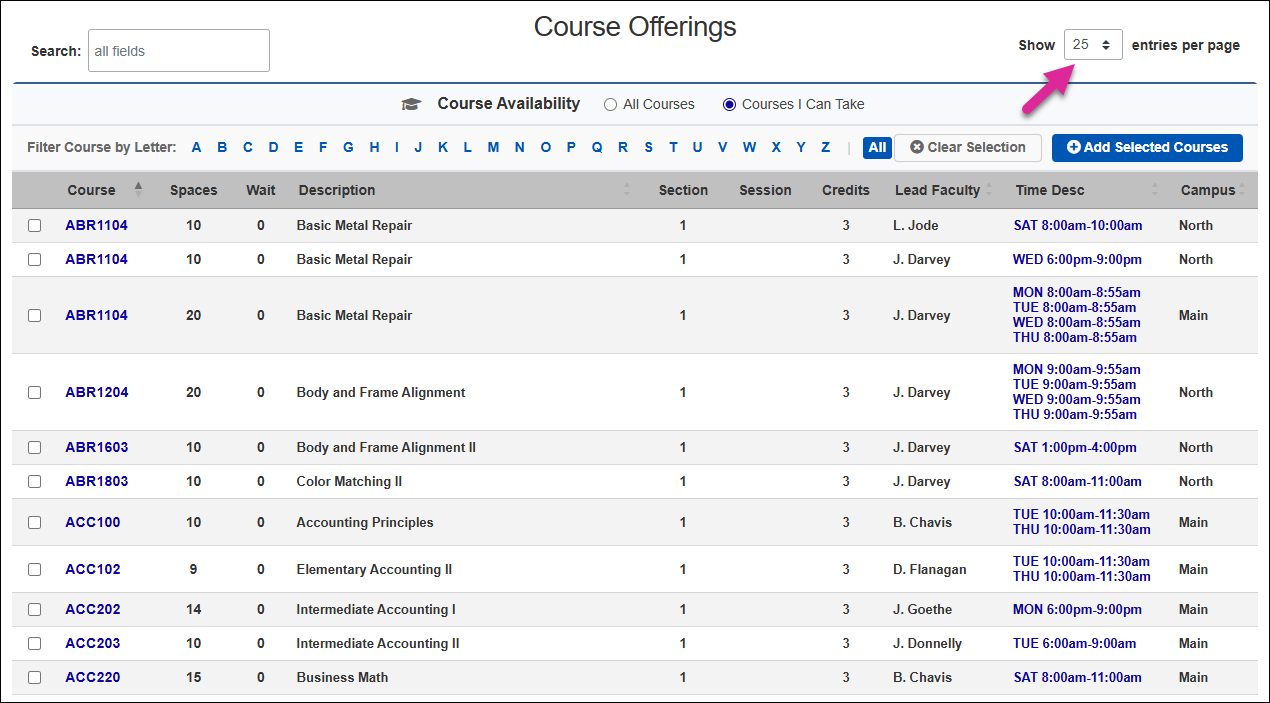The width and height of the screenshot is (1270, 703).
Task: Click the graduation cap Course Availability icon
Action: pyautogui.click(x=411, y=104)
